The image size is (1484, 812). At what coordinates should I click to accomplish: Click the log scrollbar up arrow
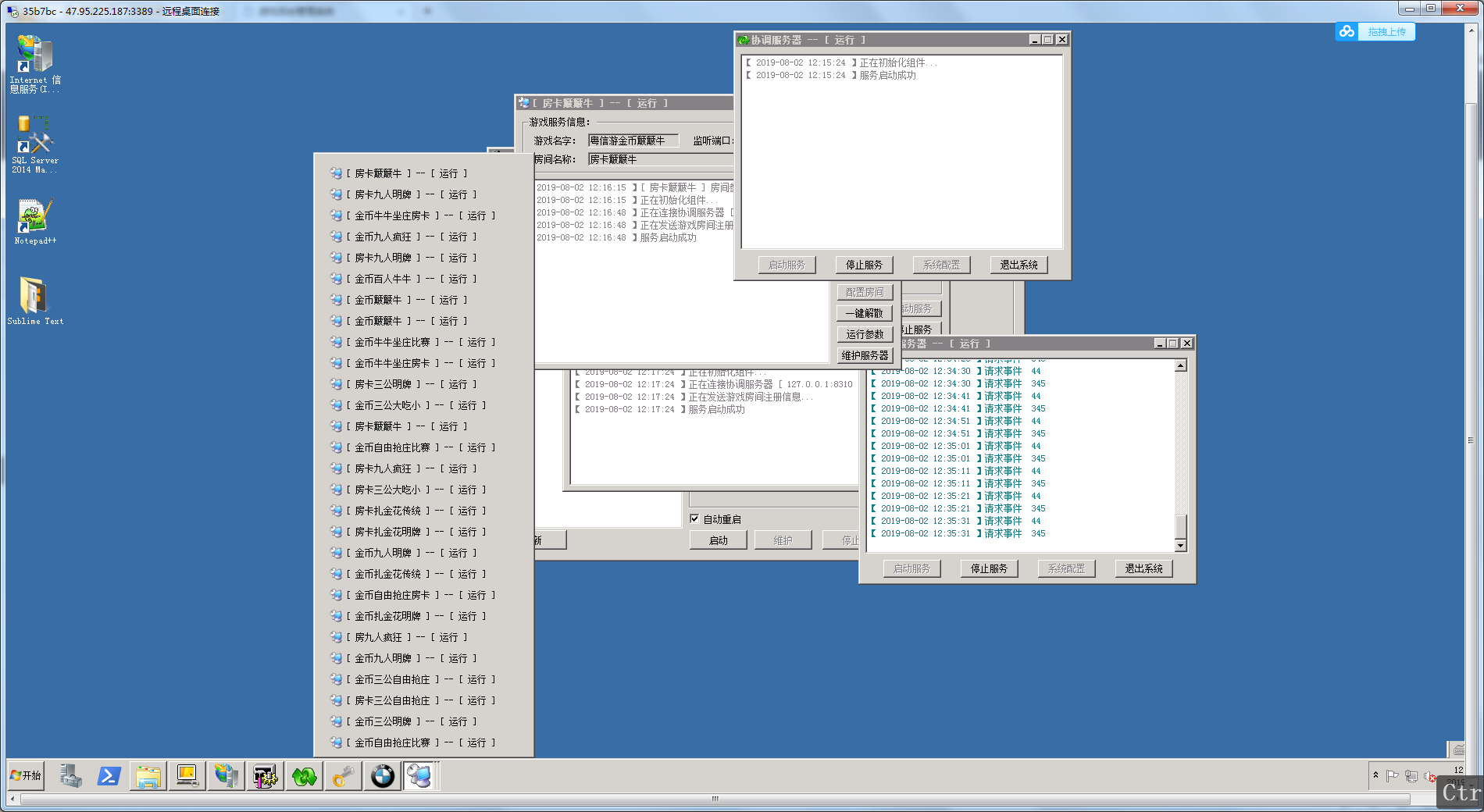pyautogui.click(x=1180, y=366)
